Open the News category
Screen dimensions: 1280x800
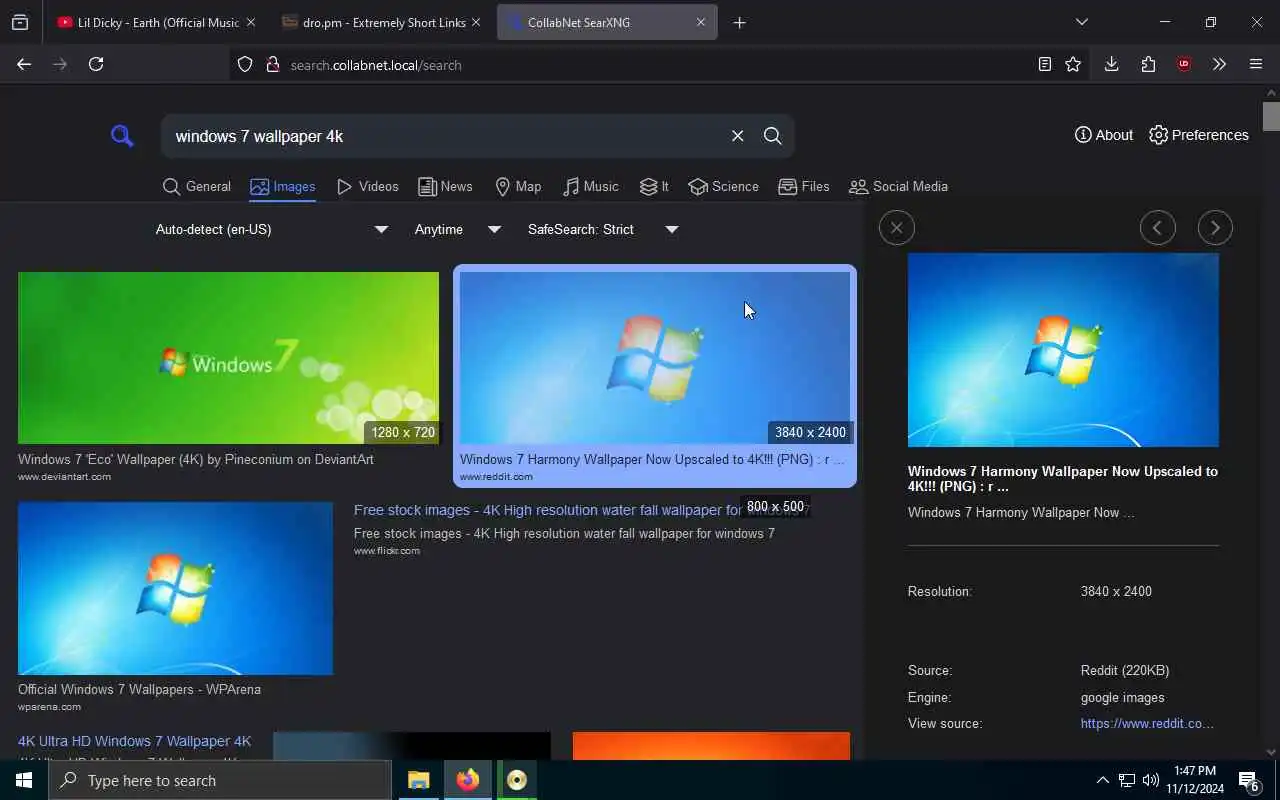[x=445, y=186]
